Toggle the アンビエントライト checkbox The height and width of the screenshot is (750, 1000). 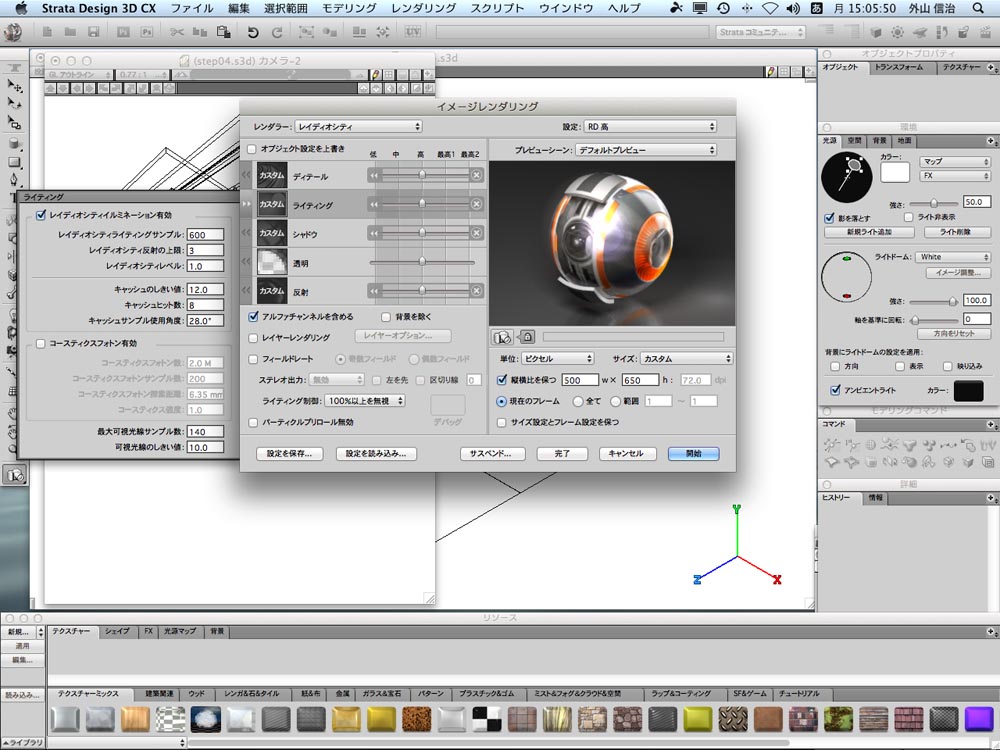click(835, 390)
